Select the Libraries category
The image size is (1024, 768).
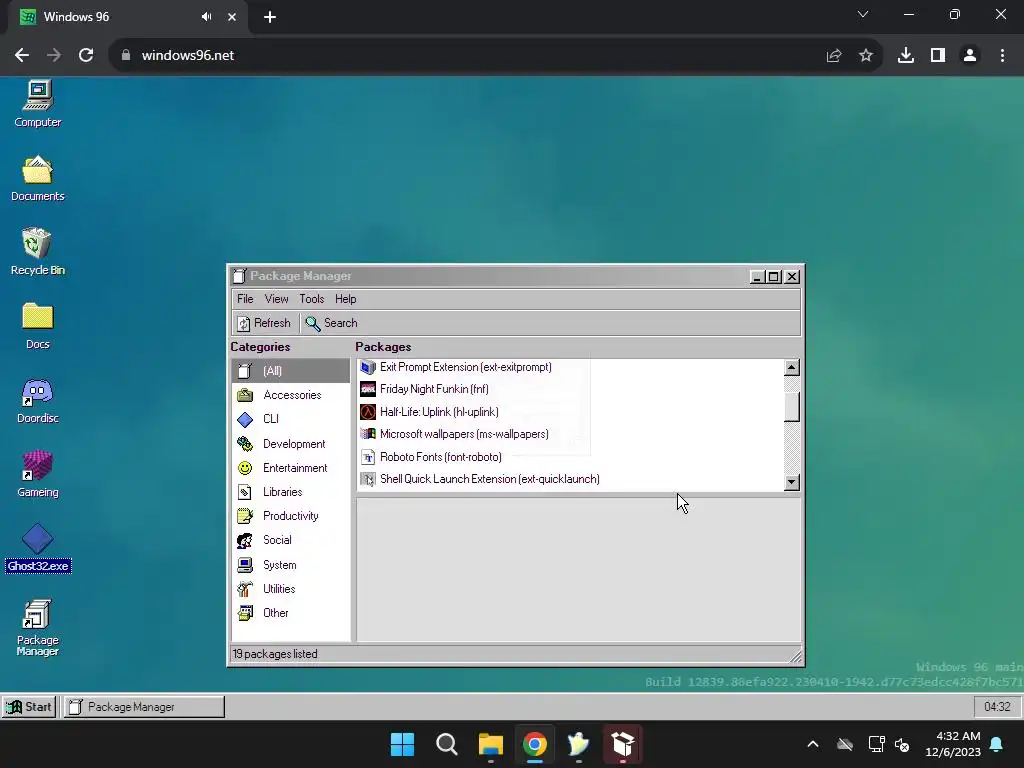click(291, 492)
